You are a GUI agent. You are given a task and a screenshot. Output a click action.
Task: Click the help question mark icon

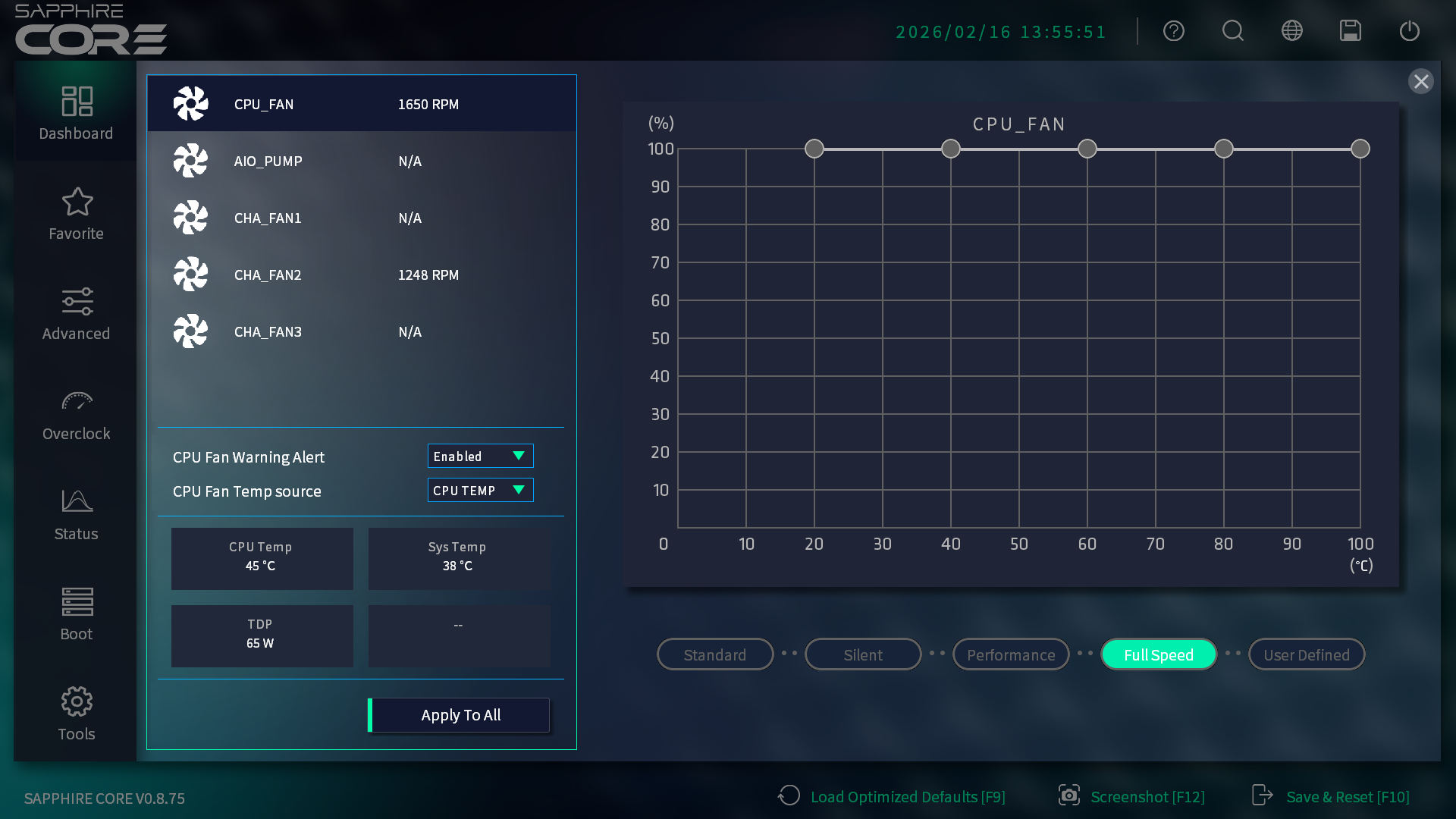pos(1174,31)
